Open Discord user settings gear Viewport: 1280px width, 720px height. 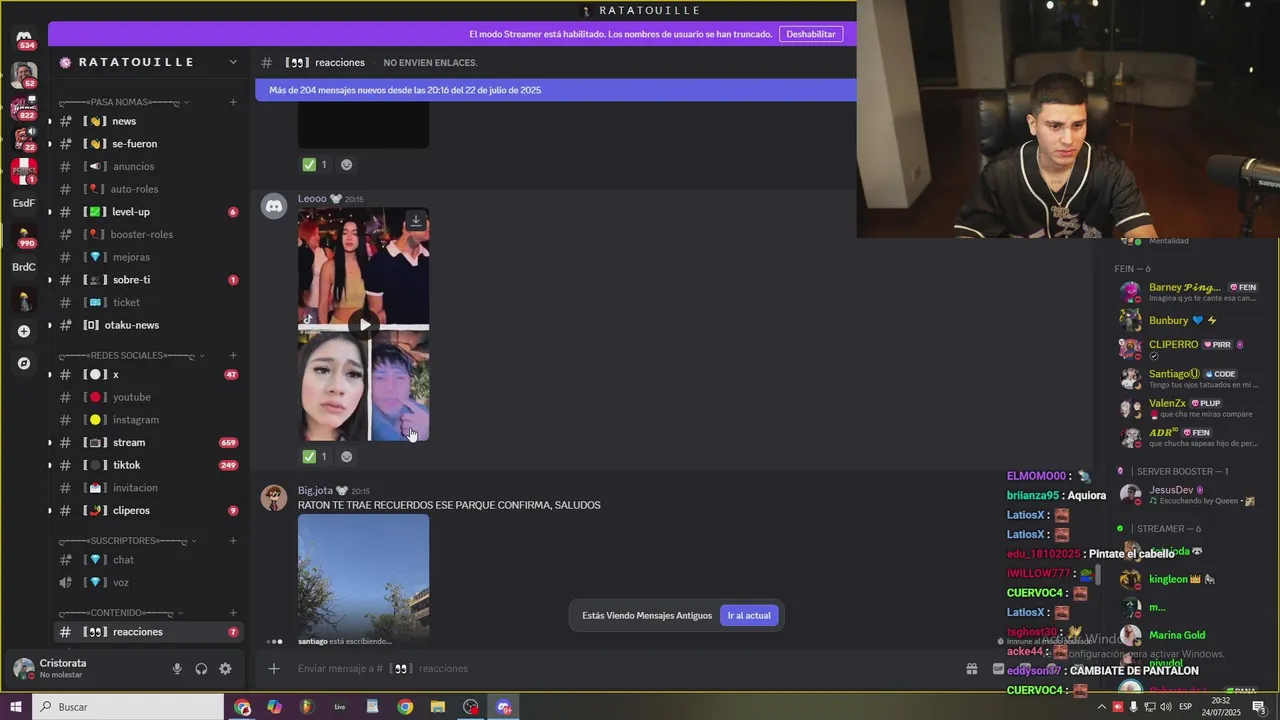point(225,669)
